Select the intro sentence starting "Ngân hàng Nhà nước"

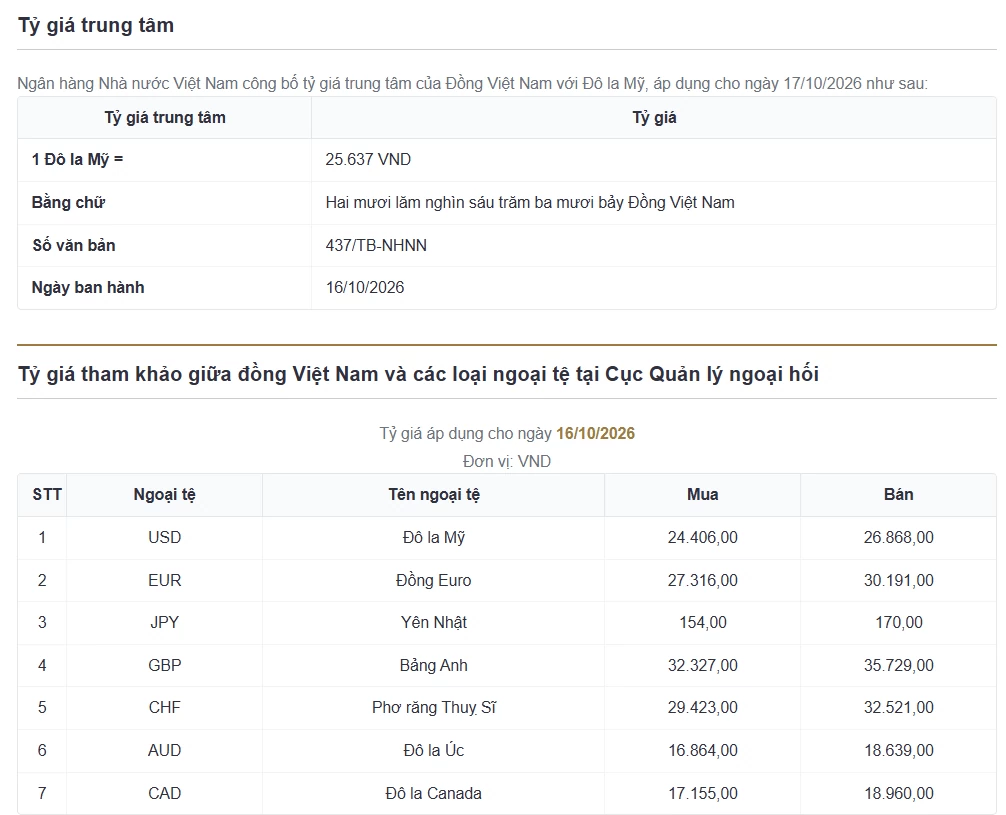(472, 83)
